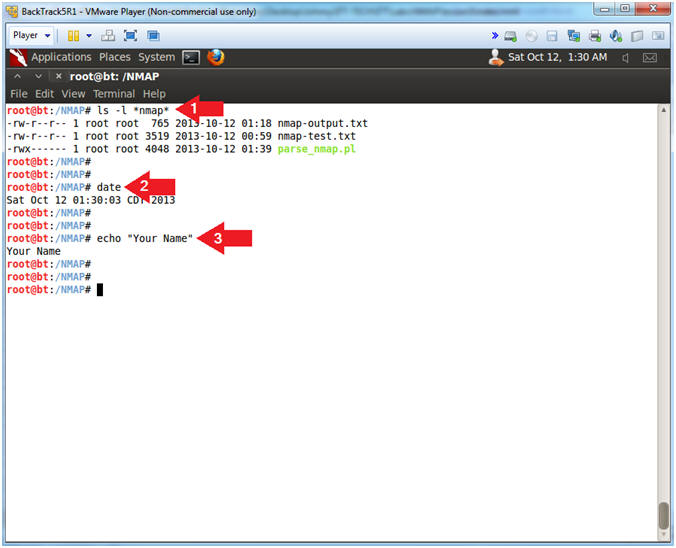Launch Firefox from the panel
Image resolution: width=676 pixels, height=548 pixels.
click(216, 57)
